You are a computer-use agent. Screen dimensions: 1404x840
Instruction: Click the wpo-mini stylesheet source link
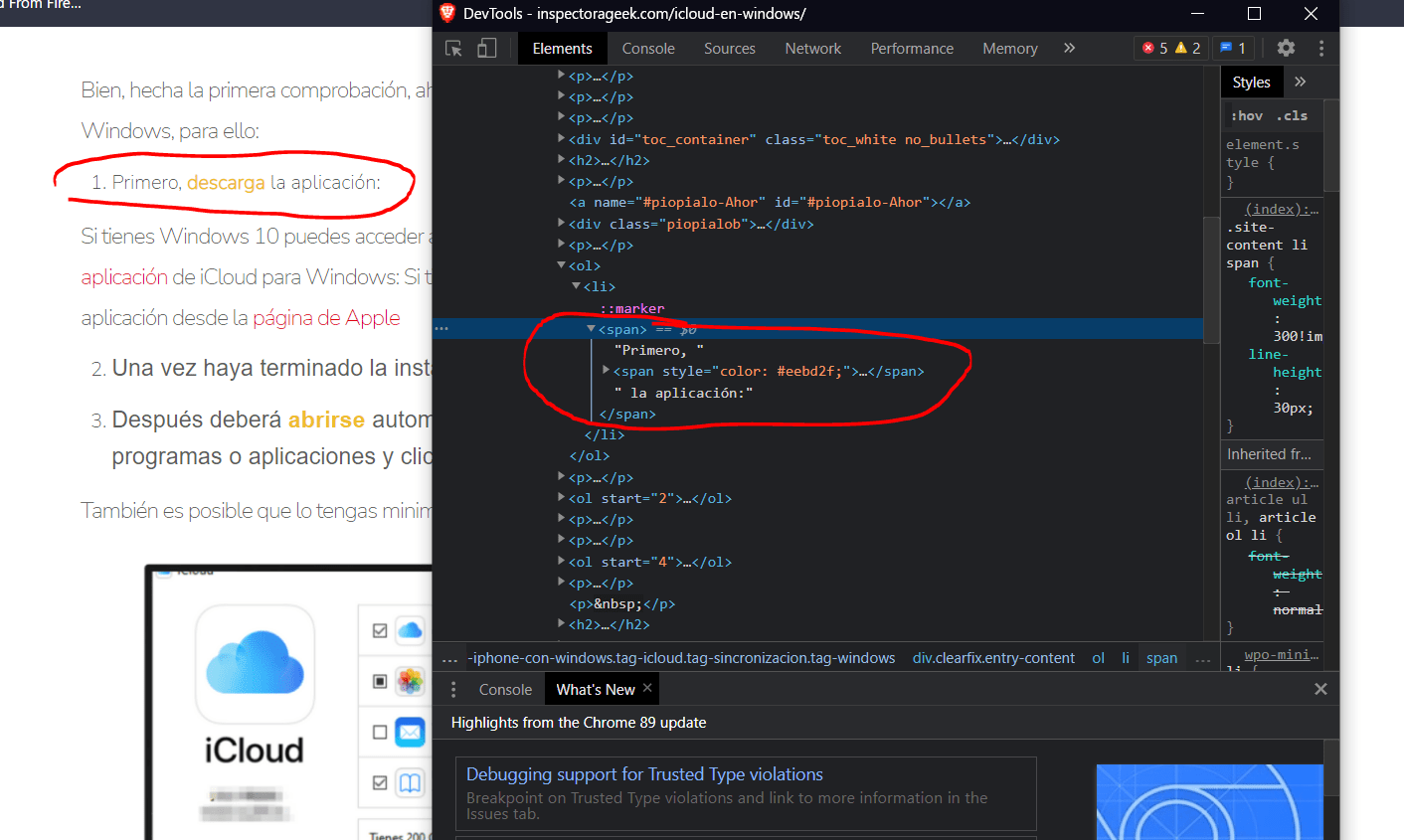pos(1282,654)
